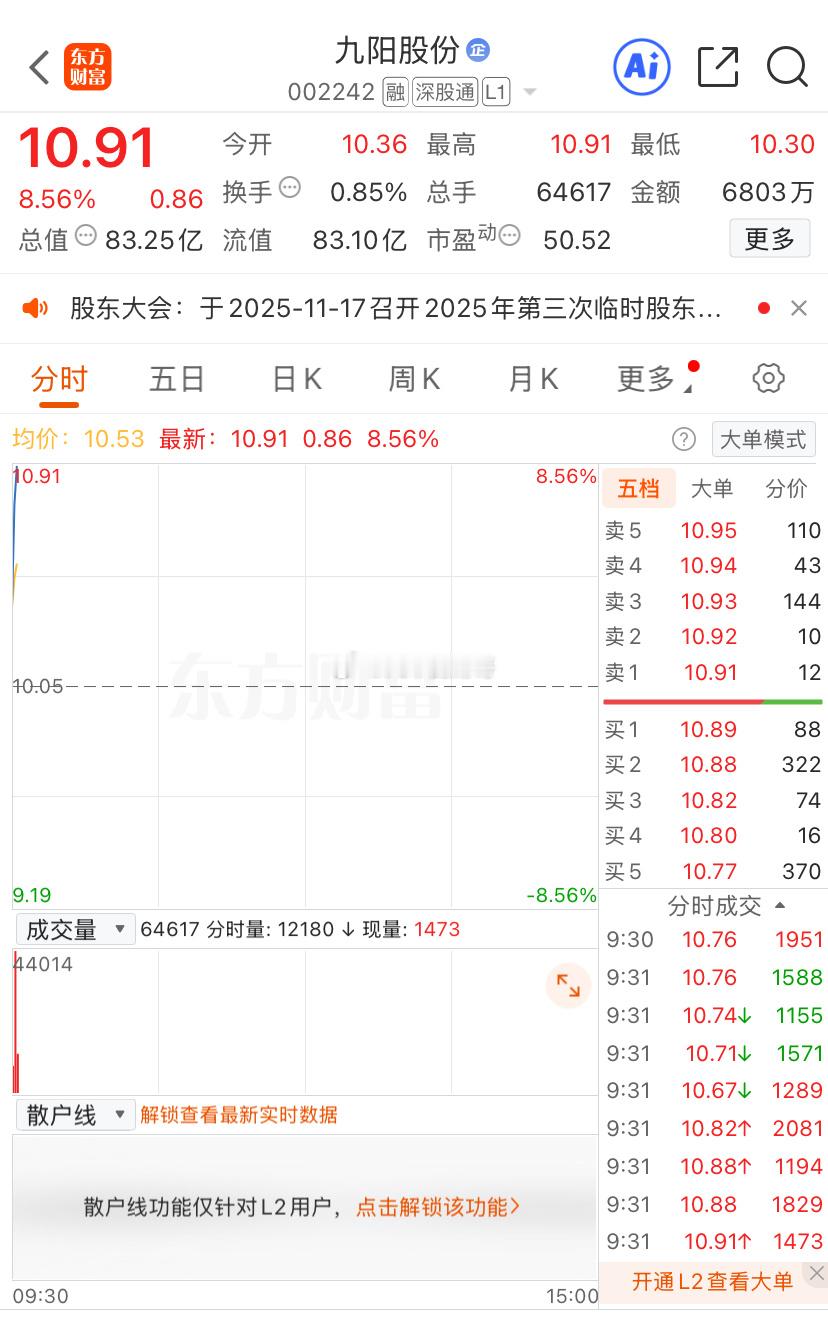The height and width of the screenshot is (1330, 828).
Task: Open the search magnifier icon
Action: (x=788, y=67)
